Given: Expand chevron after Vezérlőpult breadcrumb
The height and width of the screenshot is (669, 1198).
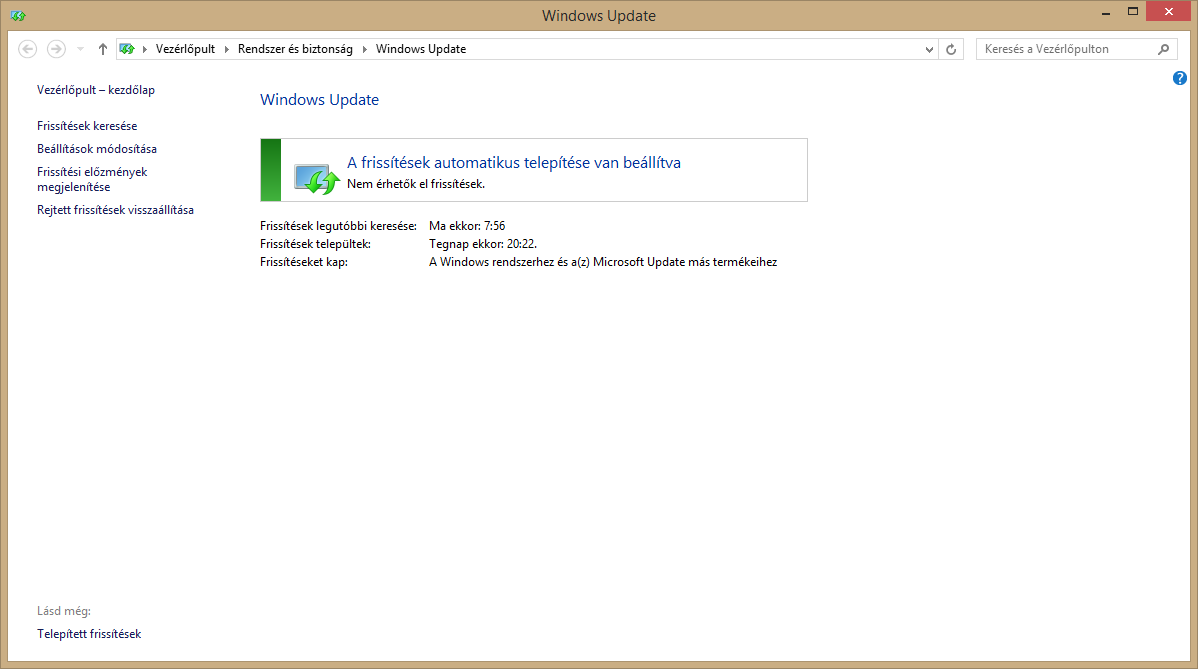Looking at the screenshot, I should (x=227, y=49).
